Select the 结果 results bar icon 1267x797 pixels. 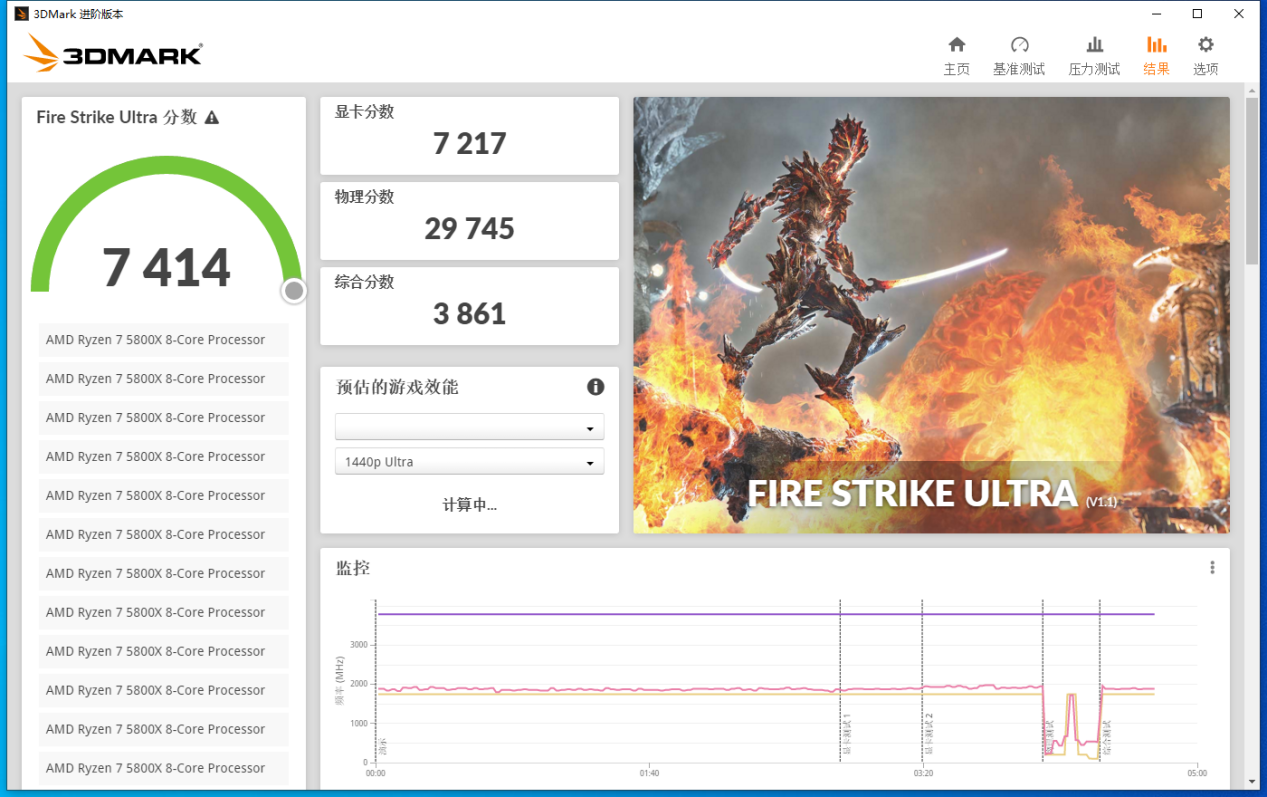click(x=1156, y=44)
